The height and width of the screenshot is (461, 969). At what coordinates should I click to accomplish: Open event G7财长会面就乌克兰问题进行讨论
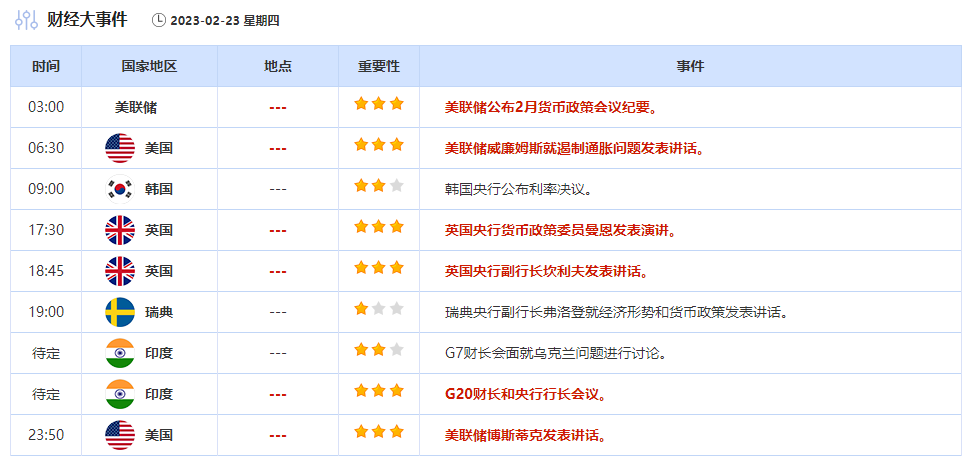point(556,353)
